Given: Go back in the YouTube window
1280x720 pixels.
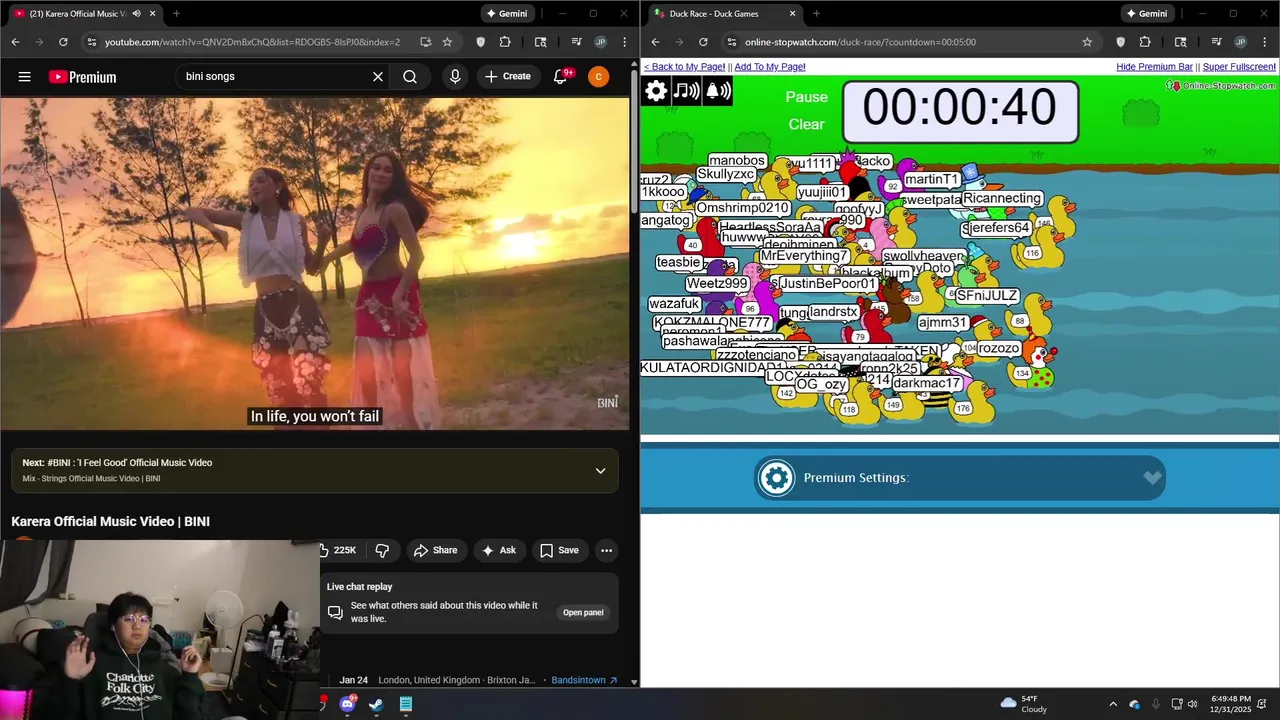Looking at the screenshot, I should point(15,42).
